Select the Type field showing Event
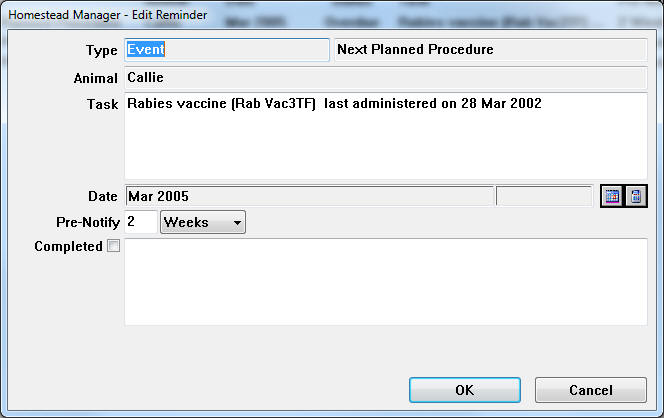This screenshot has height=418, width=664. pyautogui.click(x=226, y=50)
